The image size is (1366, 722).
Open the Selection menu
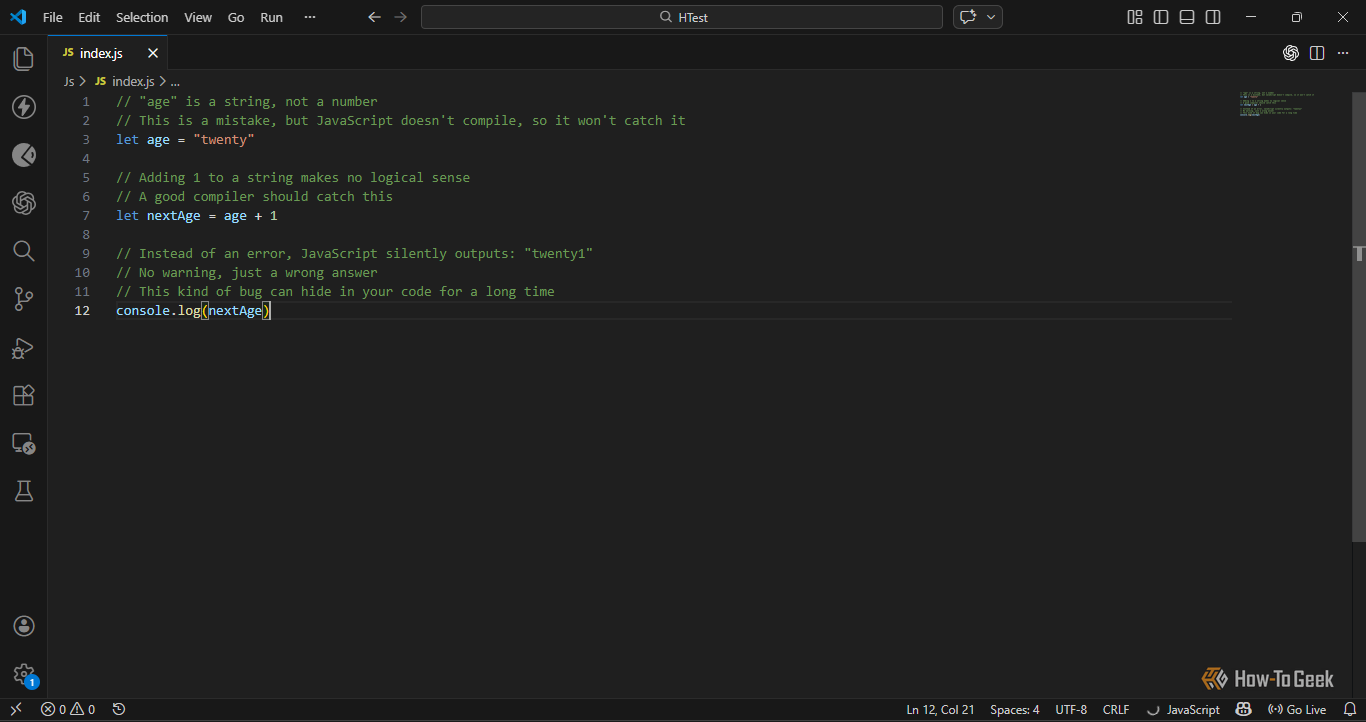[x=142, y=17]
